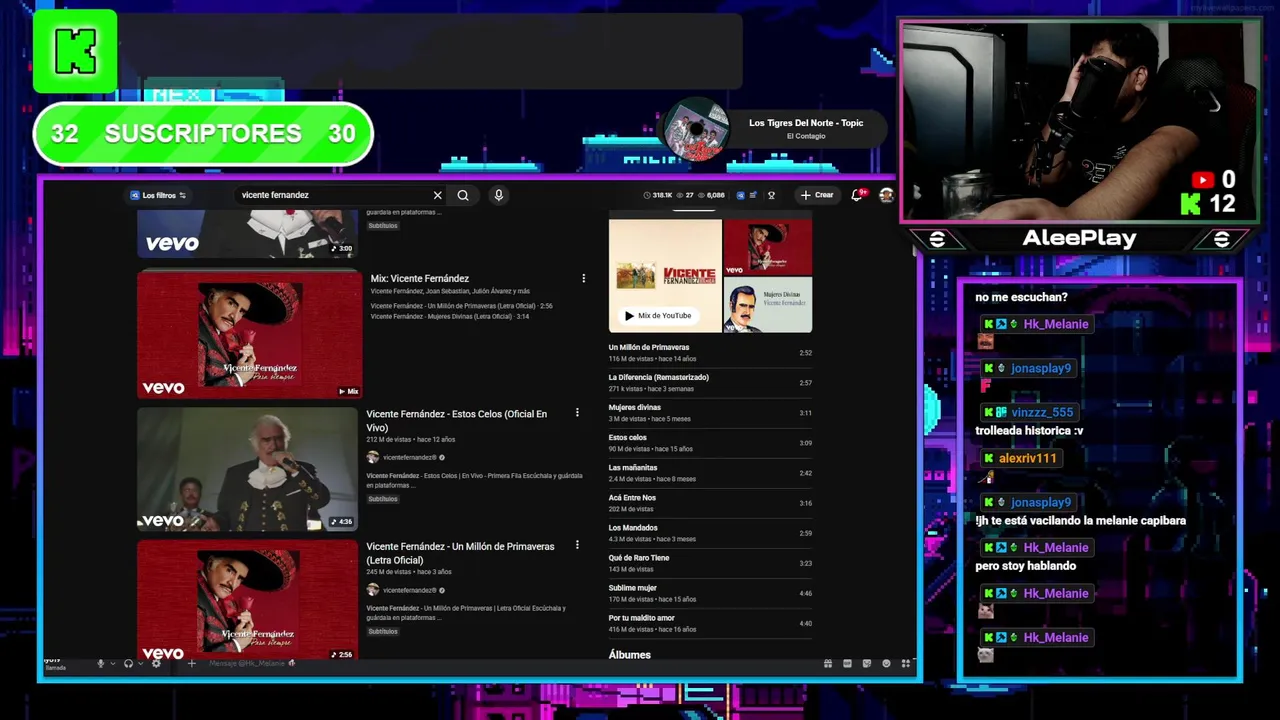Click the plus attach button in Discord
The width and height of the screenshot is (1280, 720).
tap(191, 664)
